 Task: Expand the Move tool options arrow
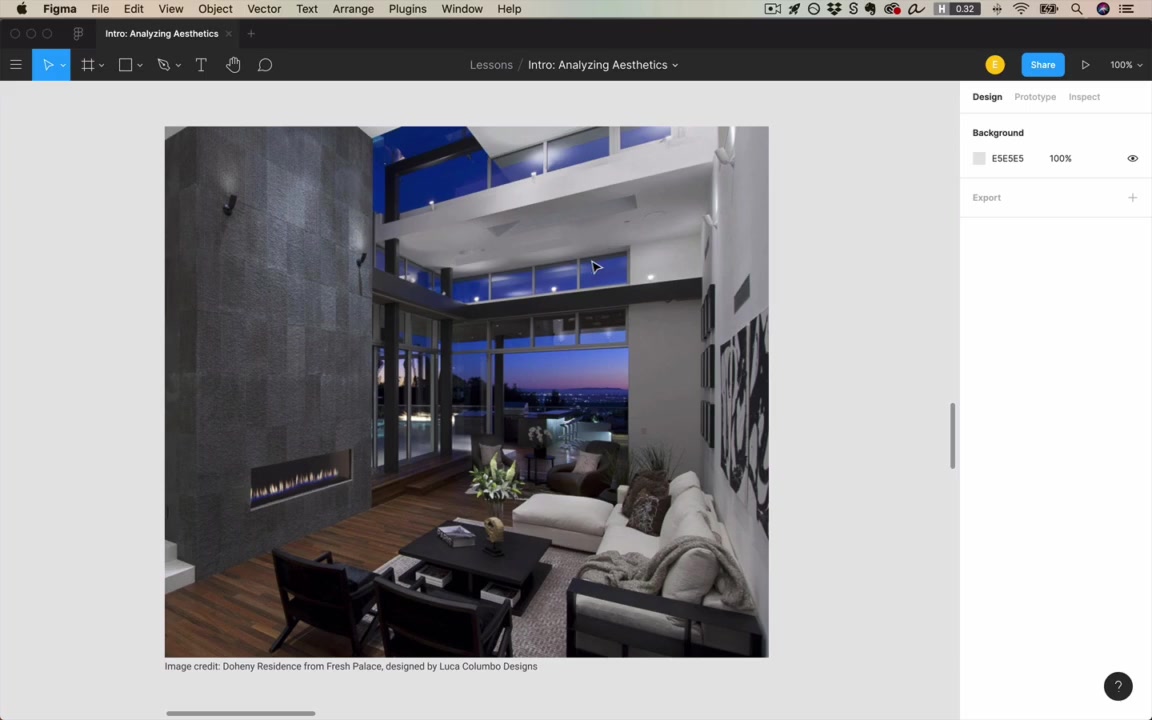(x=63, y=65)
